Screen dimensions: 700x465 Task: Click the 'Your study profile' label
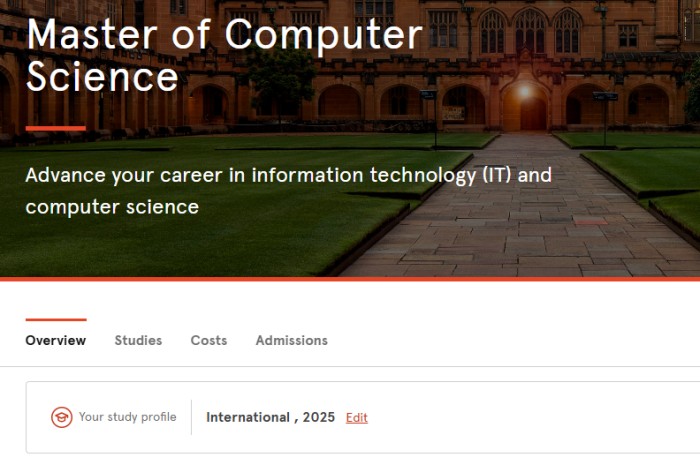128,417
